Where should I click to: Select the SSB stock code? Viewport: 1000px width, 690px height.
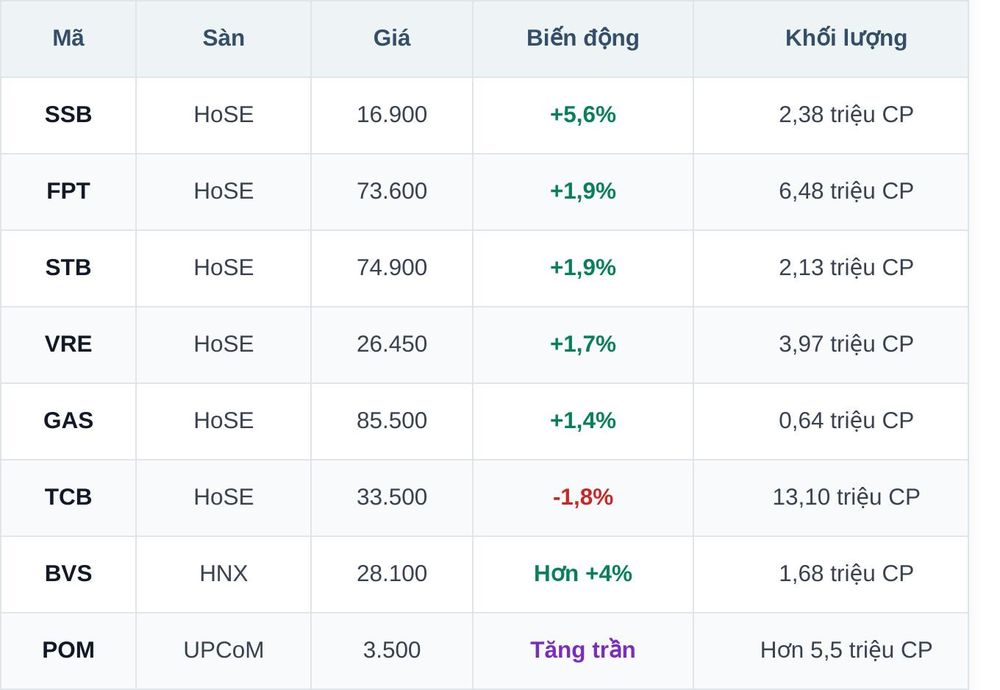point(68,115)
